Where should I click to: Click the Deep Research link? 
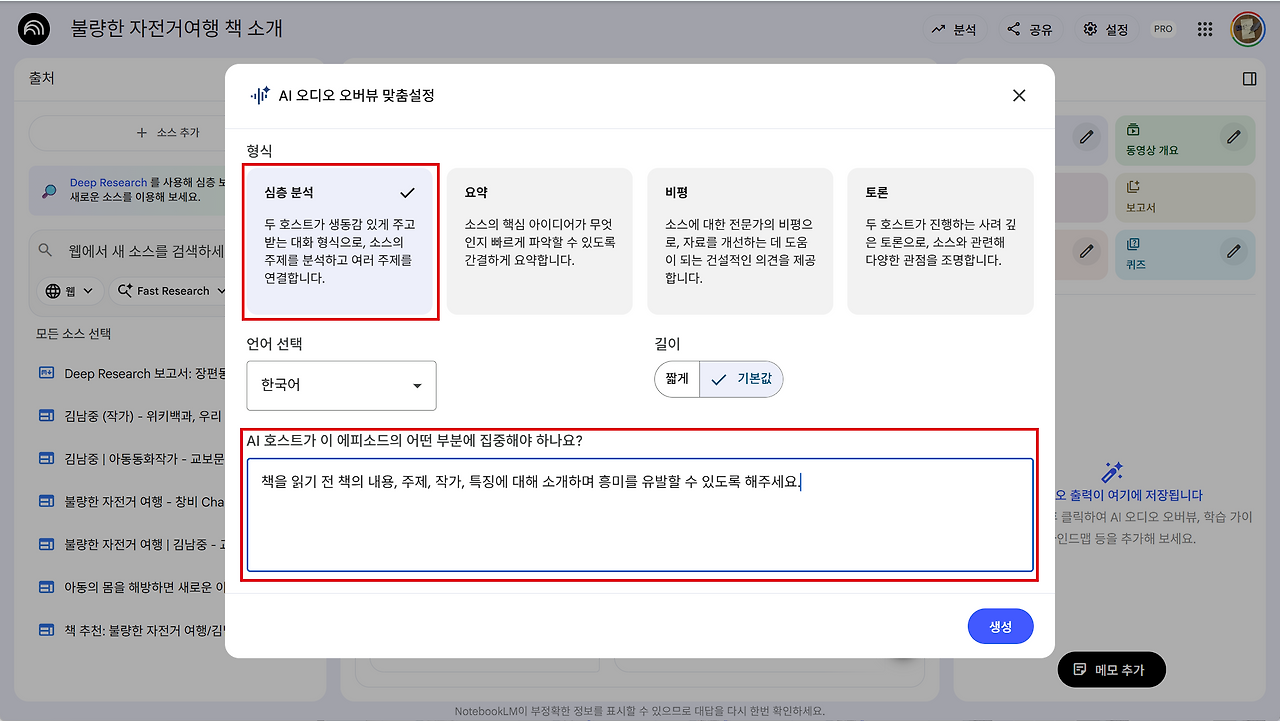(x=108, y=183)
